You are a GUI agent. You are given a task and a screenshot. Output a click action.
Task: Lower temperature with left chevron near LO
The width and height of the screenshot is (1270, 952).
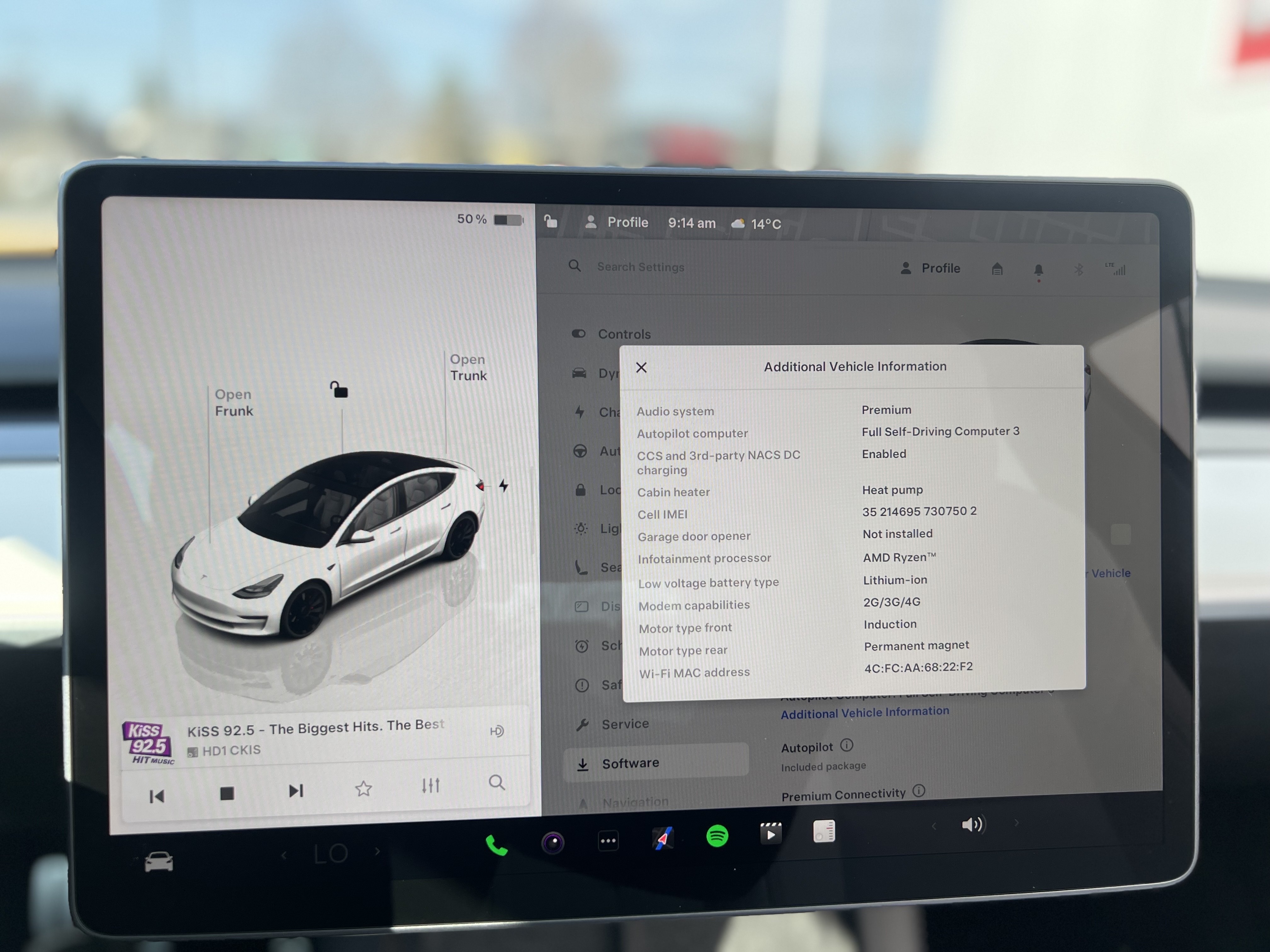coord(284,856)
